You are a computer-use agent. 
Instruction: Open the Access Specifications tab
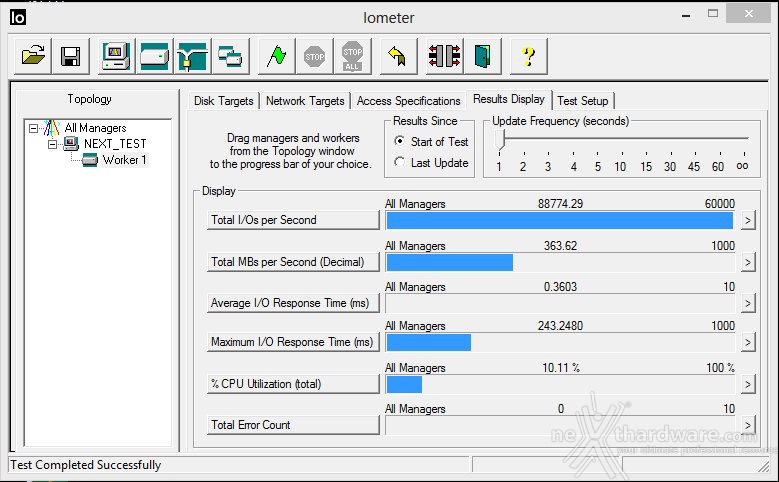408,101
